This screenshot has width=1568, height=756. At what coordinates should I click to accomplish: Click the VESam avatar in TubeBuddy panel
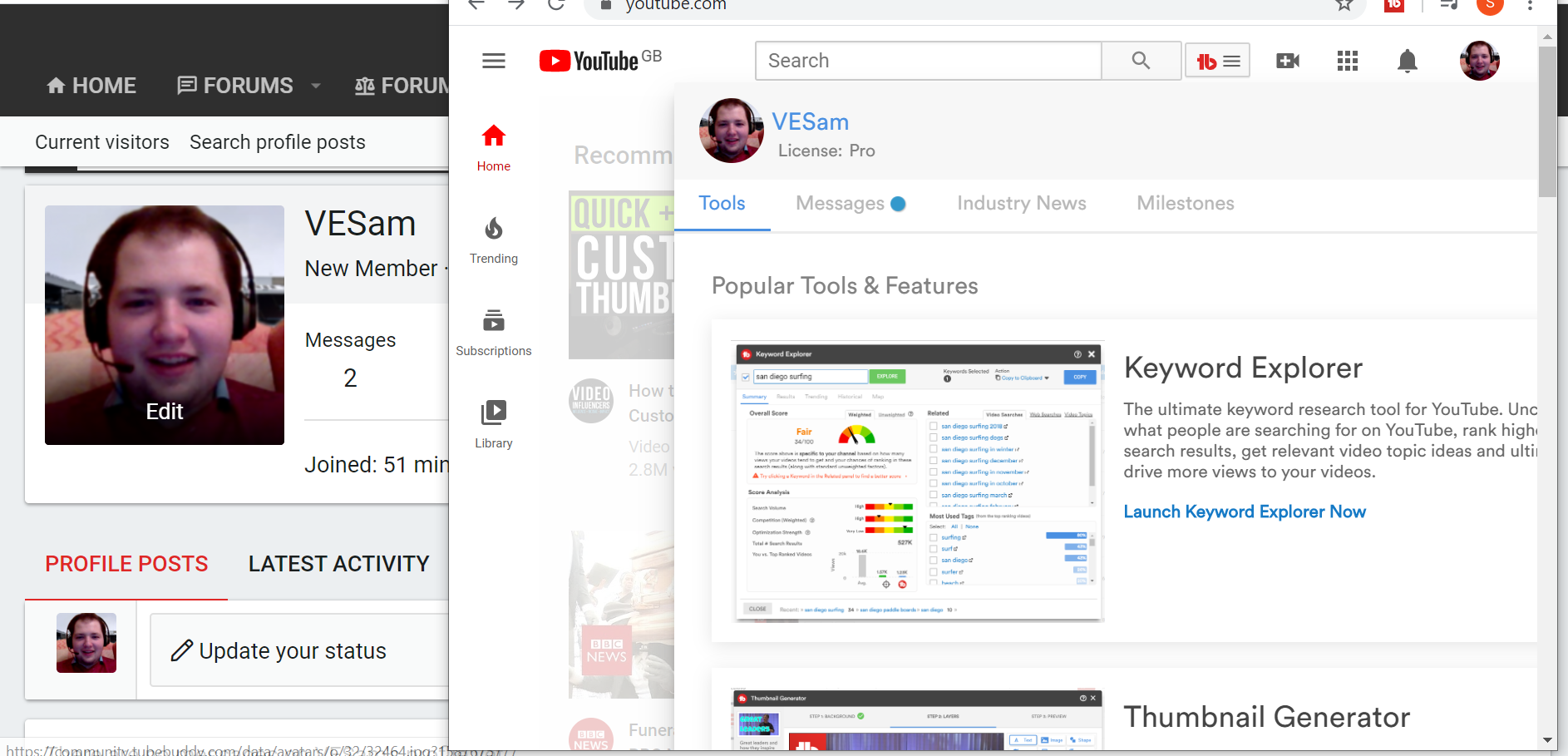(732, 131)
